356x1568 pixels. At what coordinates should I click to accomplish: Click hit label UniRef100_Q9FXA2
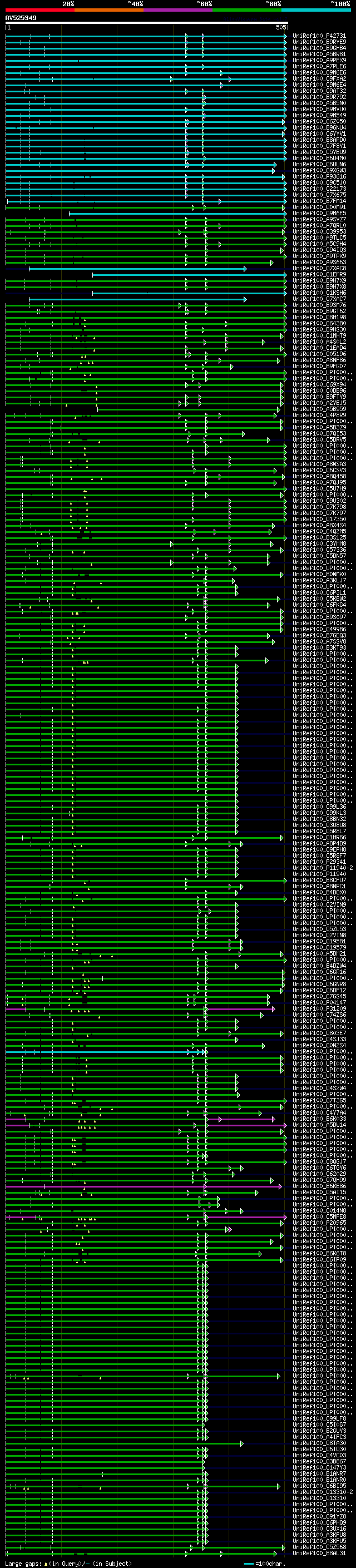click(319, 78)
